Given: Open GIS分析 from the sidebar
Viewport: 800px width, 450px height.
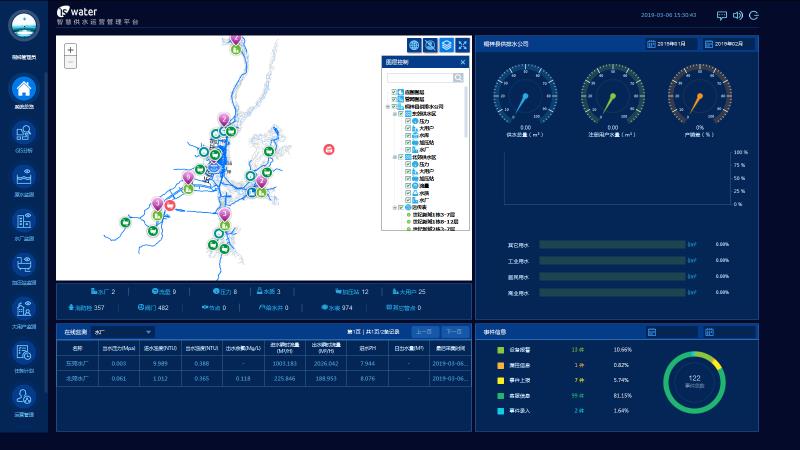Looking at the screenshot, I should (x=23, y=134).
